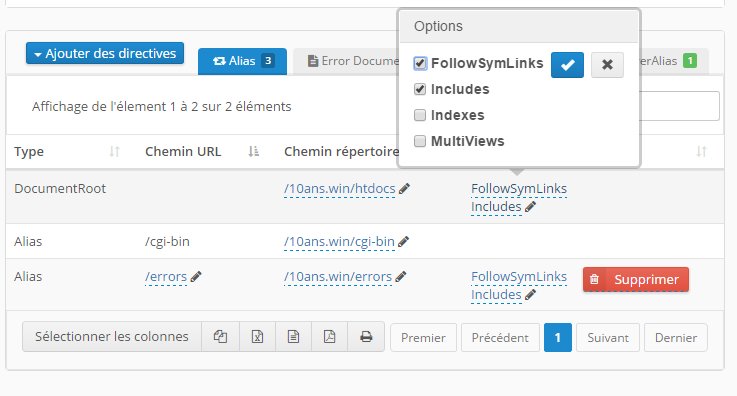Switch to the Alias tab

(243, 61)
